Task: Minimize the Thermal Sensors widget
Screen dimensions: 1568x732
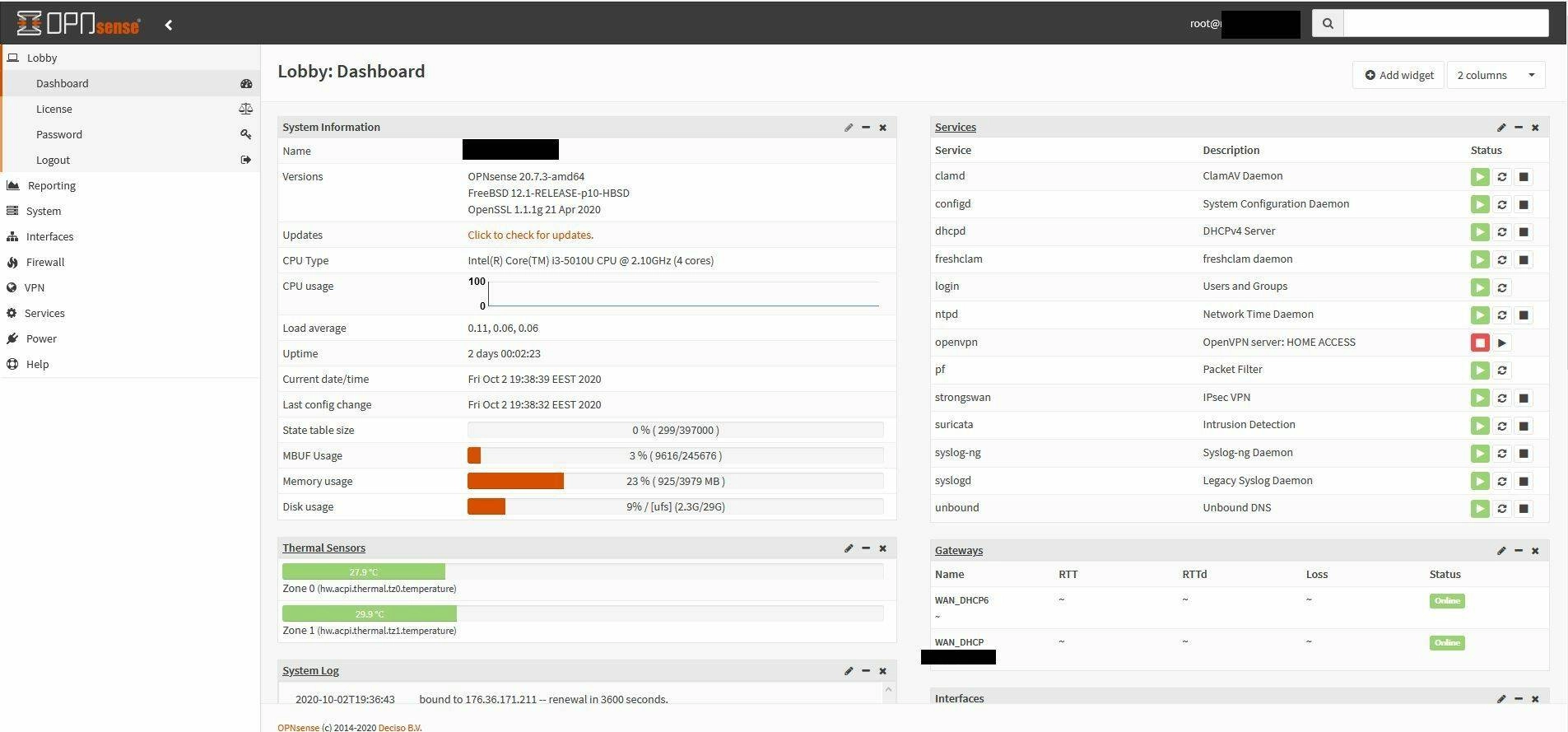Action: (x=866, y=548)
